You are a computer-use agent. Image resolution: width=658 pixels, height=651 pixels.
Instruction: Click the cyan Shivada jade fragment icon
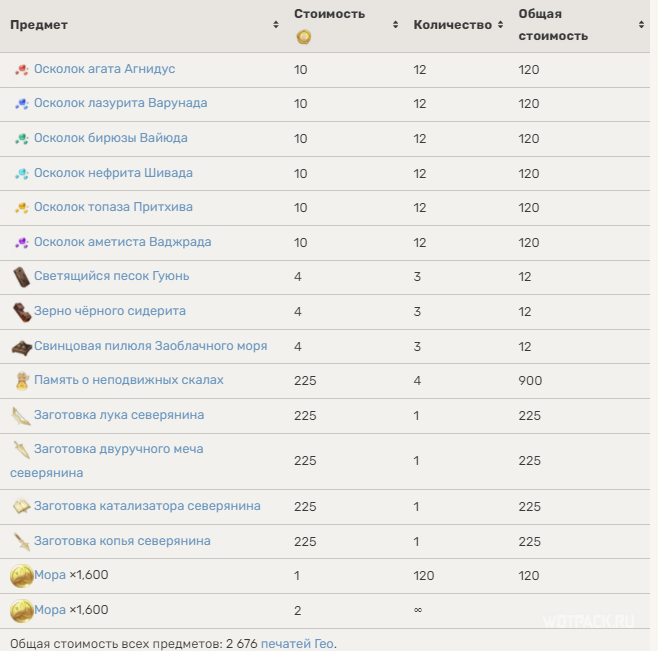pyautogui.click(x=22, y=173)
